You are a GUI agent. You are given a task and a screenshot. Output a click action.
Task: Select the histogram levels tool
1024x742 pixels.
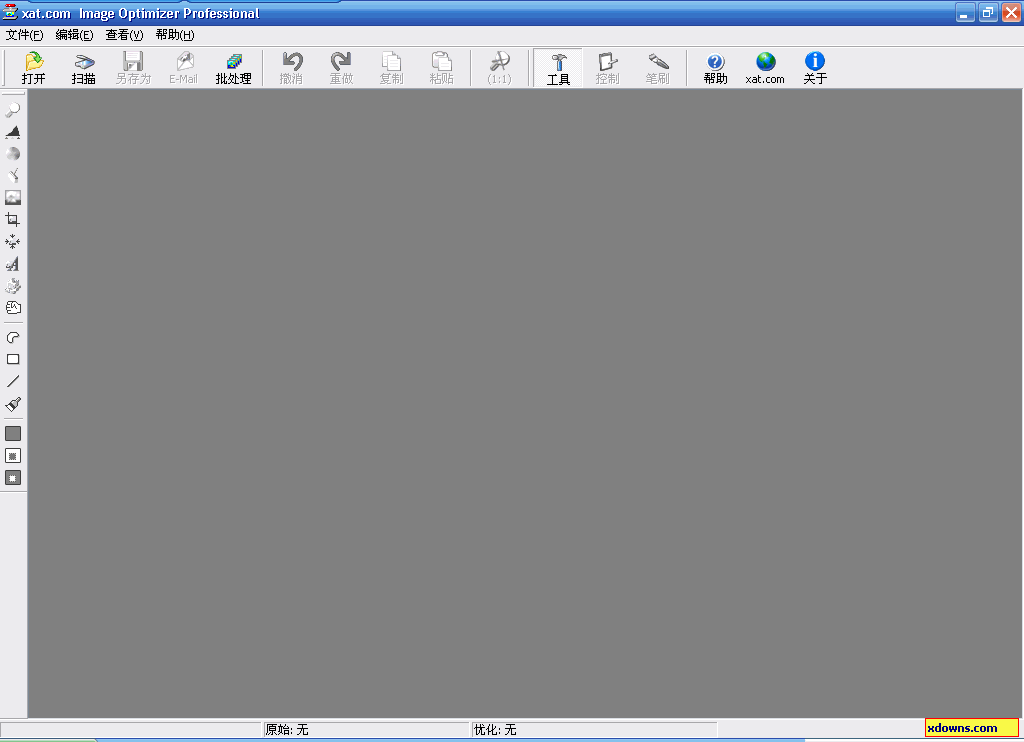tap(13, 132)
